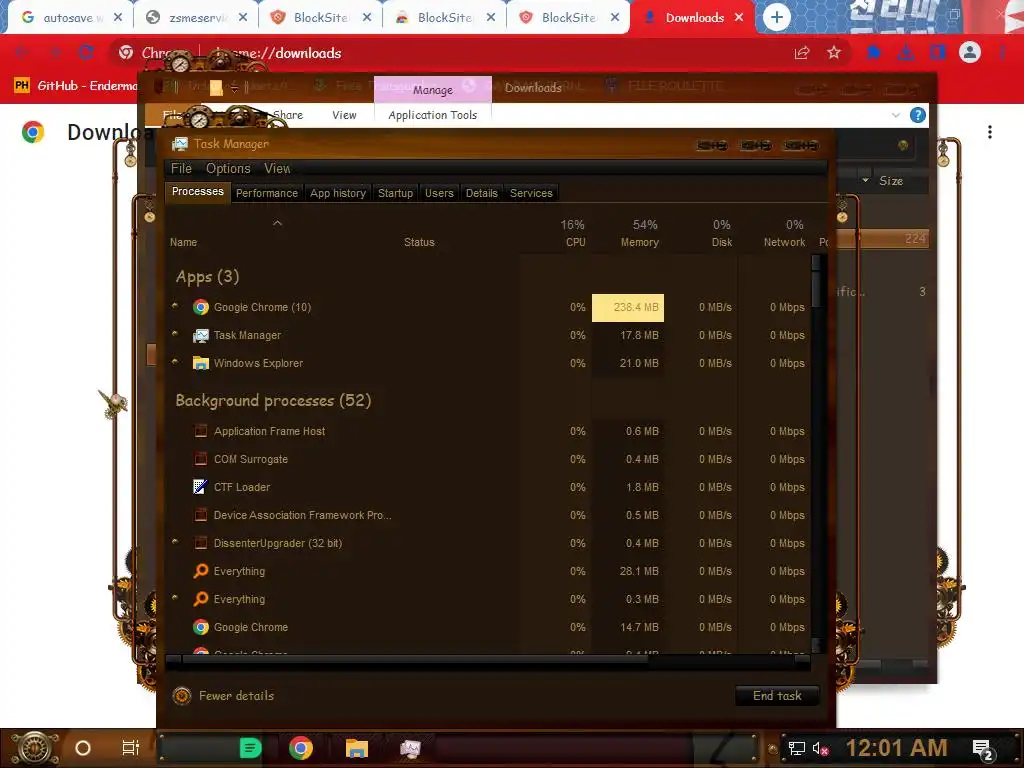Click the Windows Explorer process icon
Screen dimensions: 1024x768
(200, 364)
